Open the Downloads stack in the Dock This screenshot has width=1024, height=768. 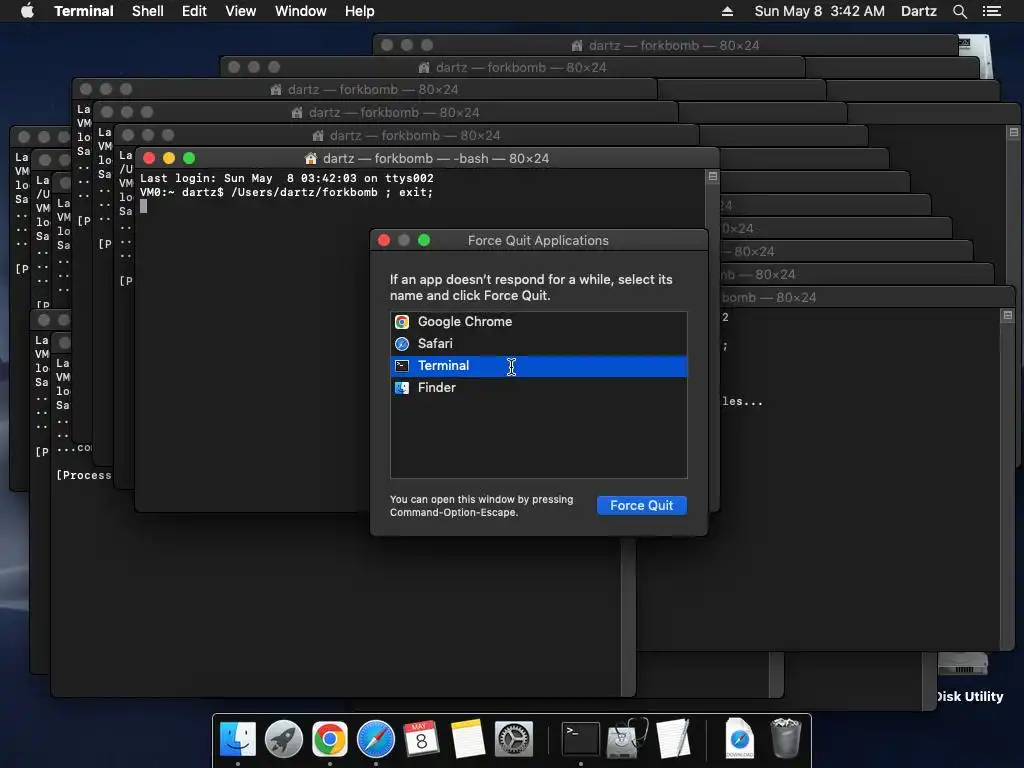739,739
